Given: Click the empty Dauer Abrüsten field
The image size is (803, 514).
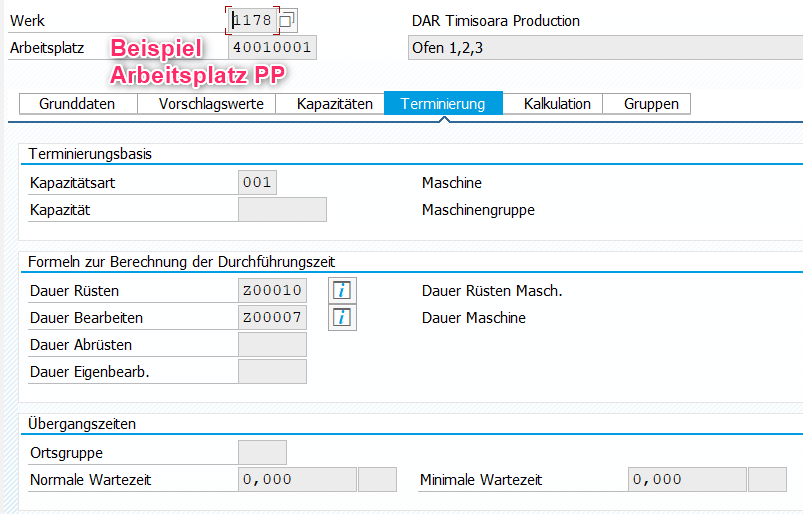Looking at the screenshot, I should pyautogui.click(x=272, y=345).
